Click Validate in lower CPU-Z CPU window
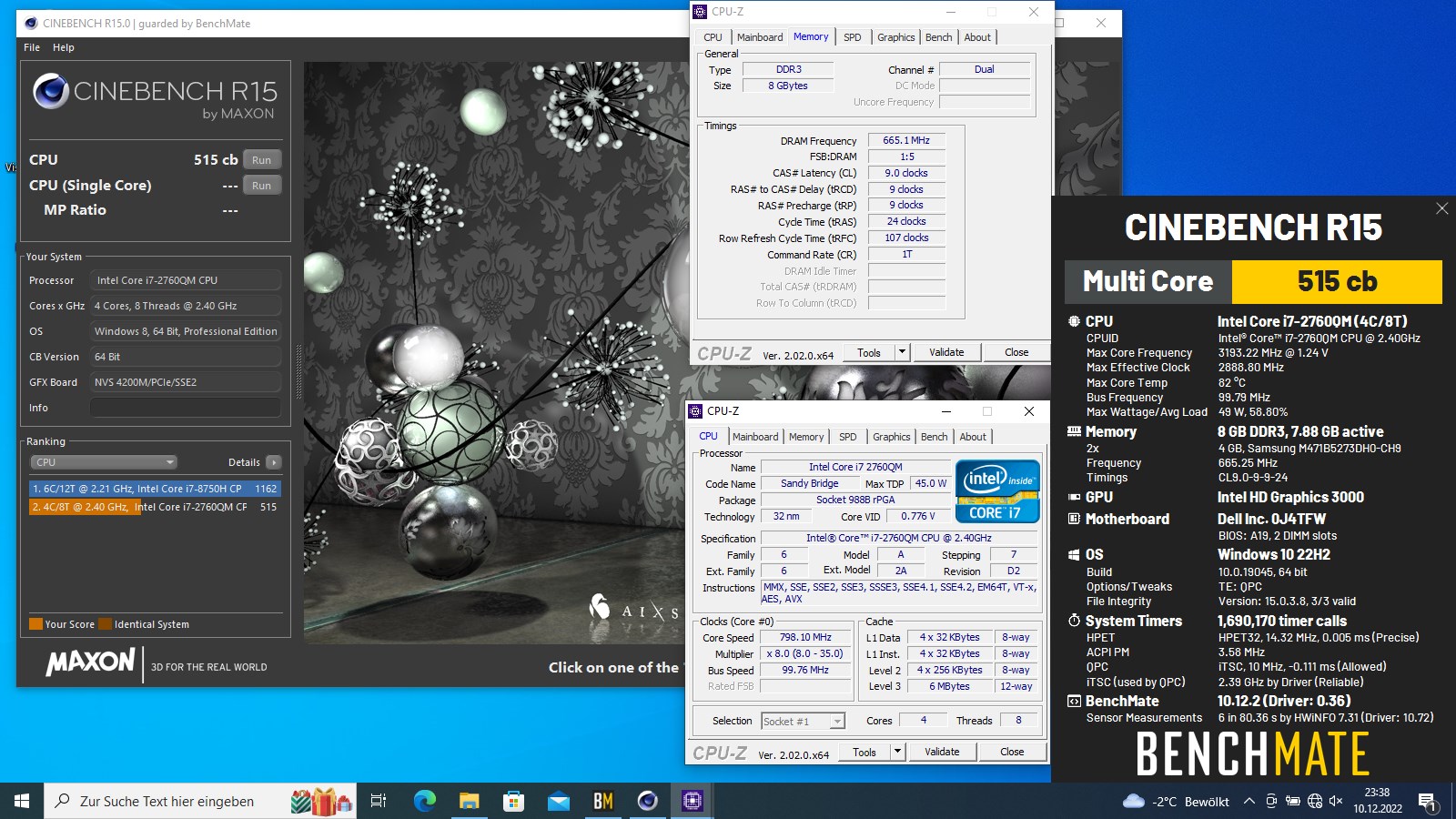This screenshot has height=819, width=1456. click(x=942, y=753)
